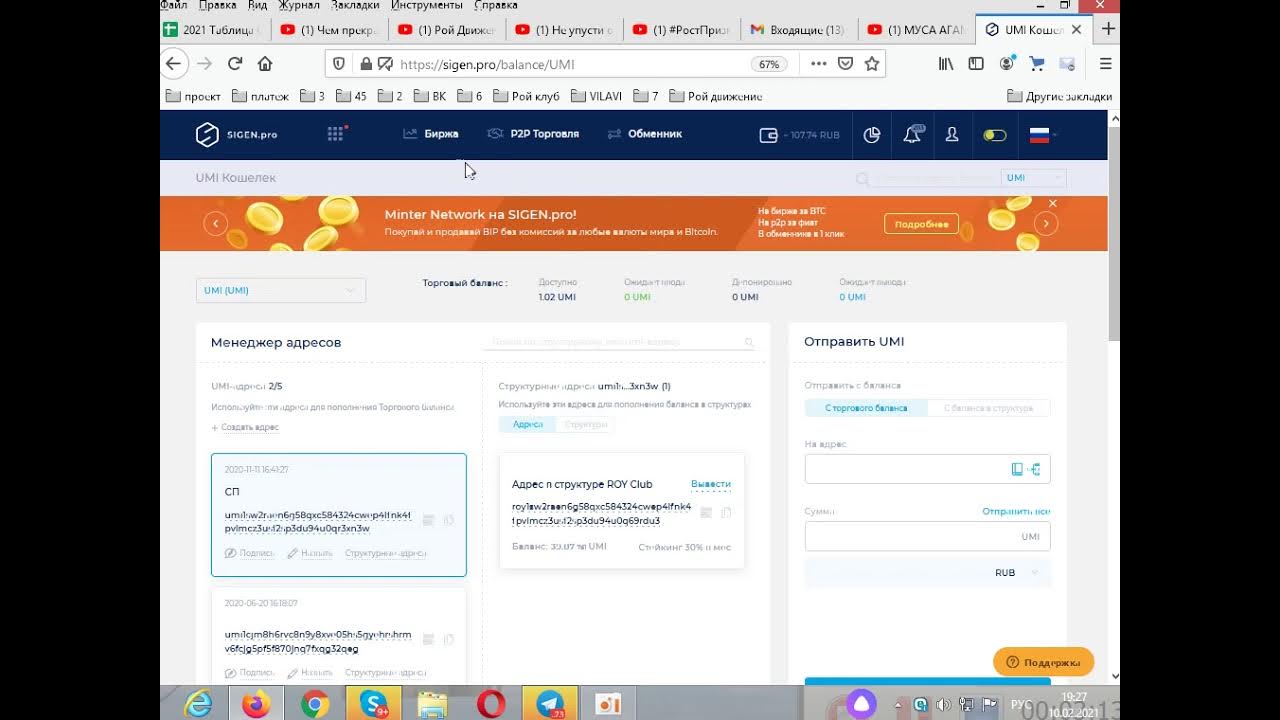
Task: Go to previous banner slide
Action: [x=216, y=224]
